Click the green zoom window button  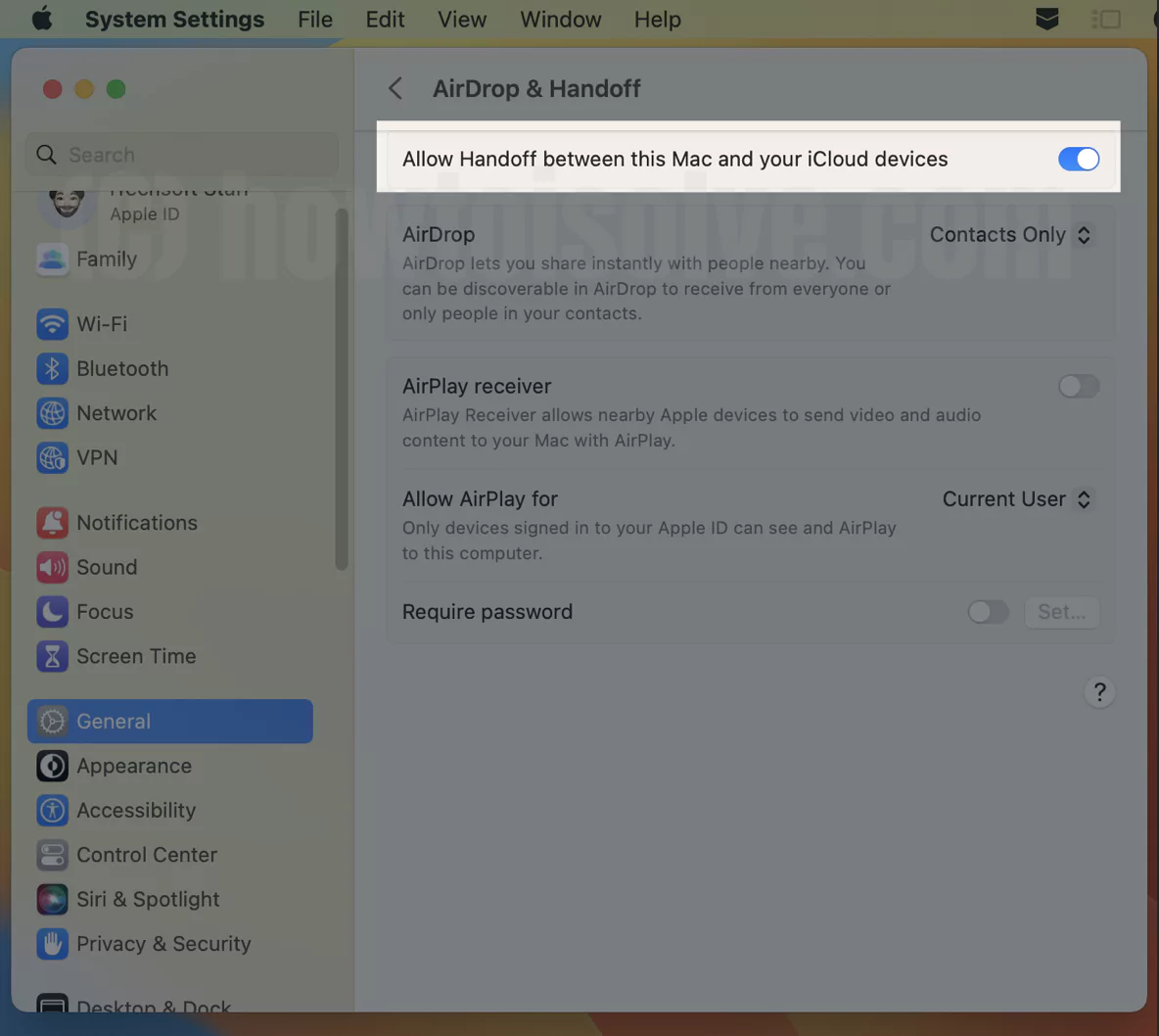pyautogui.click(x=116, y=89)
